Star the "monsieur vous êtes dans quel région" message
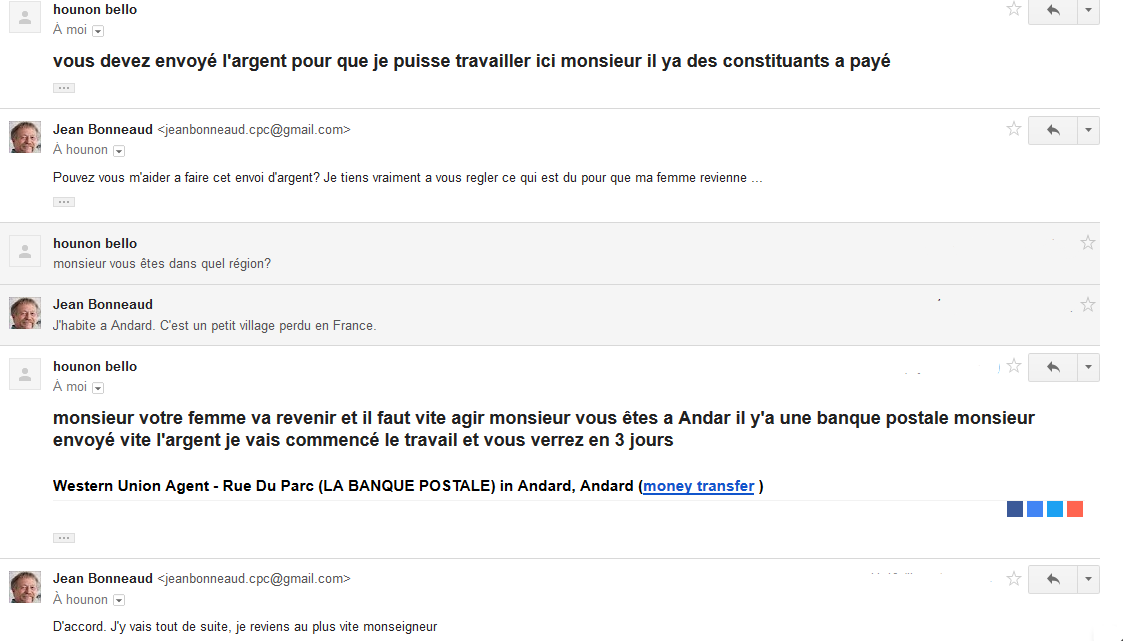The width and height of the screenshot is (1123, 641). 1088,242
